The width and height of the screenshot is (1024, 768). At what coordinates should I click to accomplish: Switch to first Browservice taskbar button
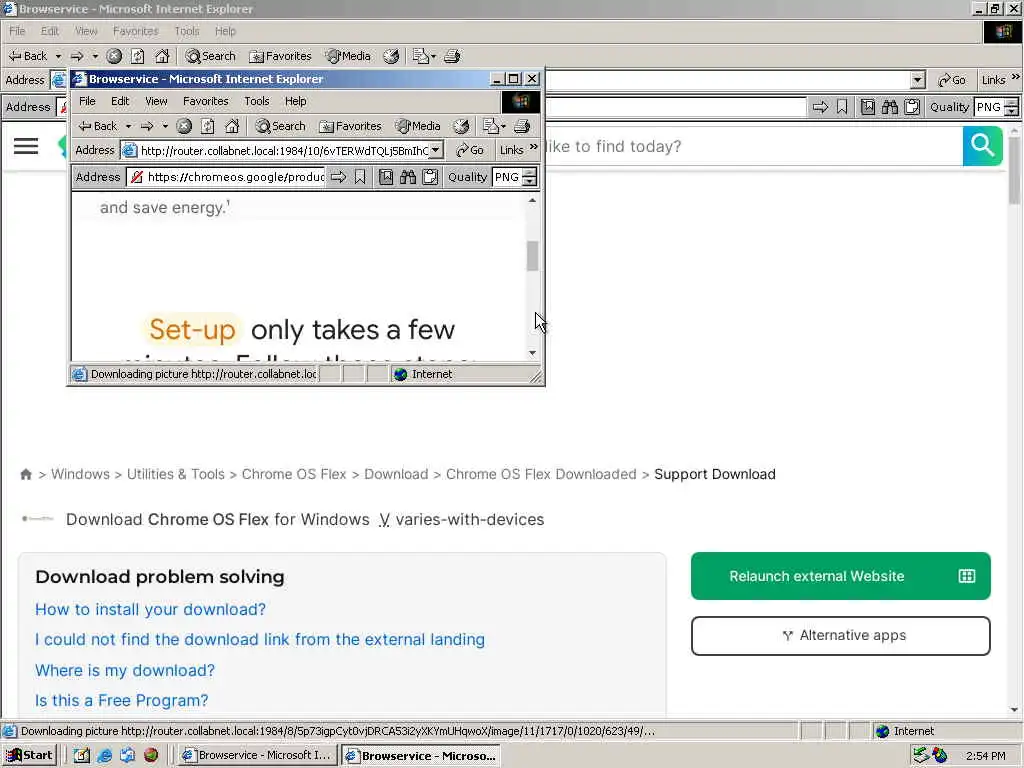coord(257,755)
